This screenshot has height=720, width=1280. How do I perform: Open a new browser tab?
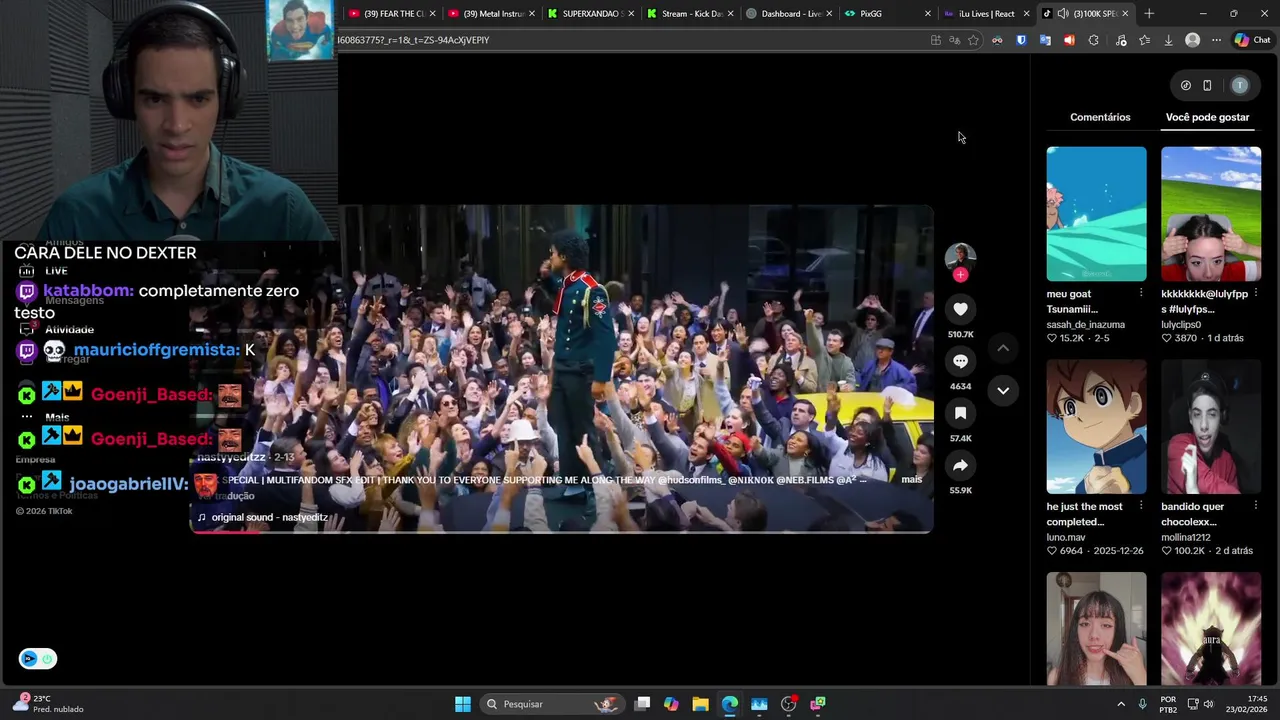point(1149,14)
